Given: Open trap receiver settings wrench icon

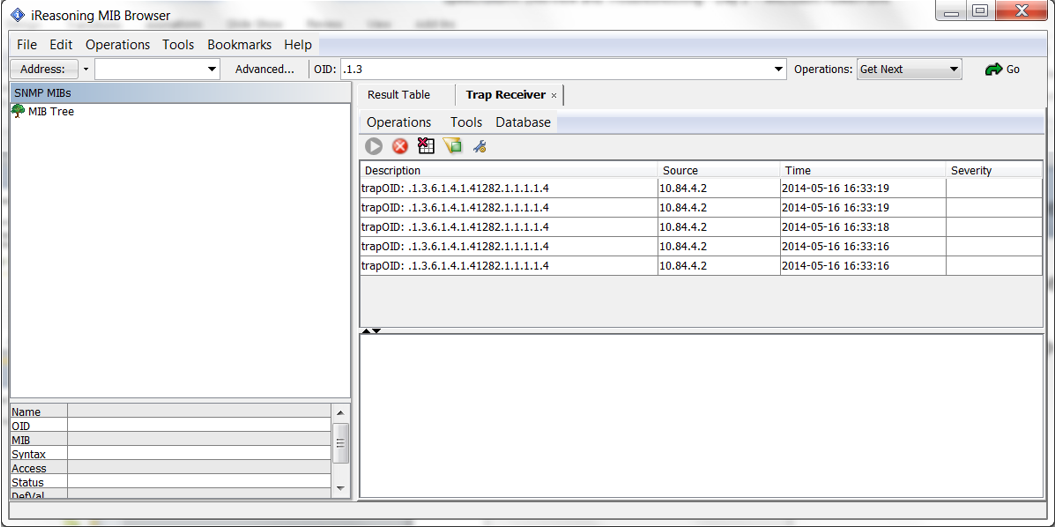Looking at the screenshot, I should [480, 146].
